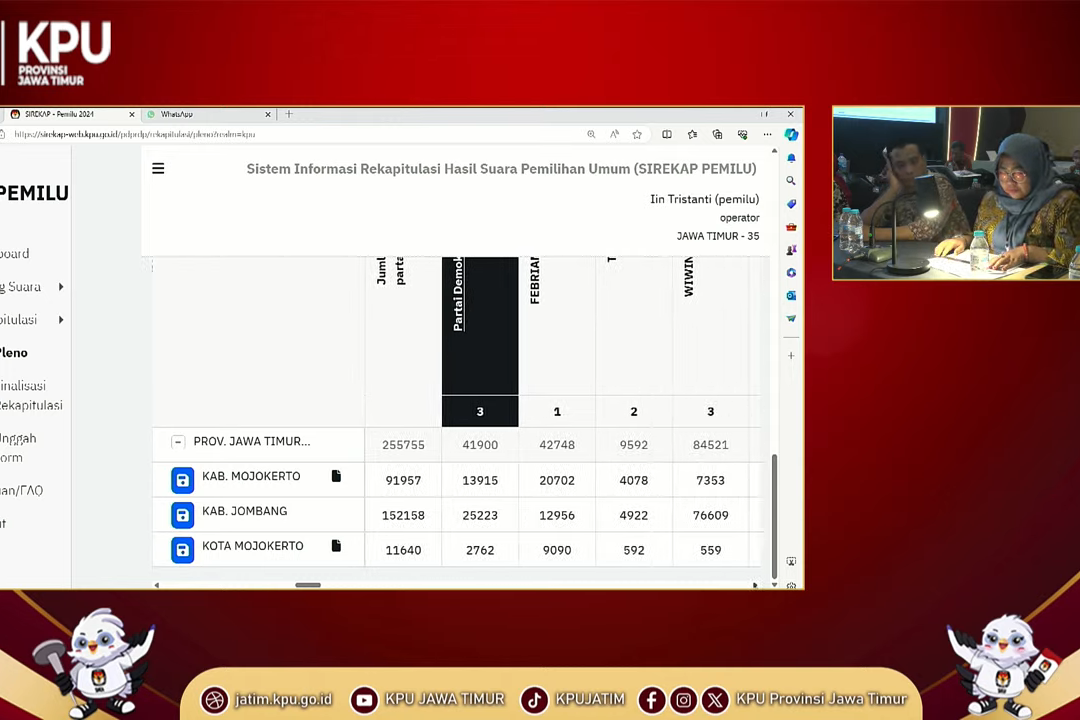Click the horizontal scrollbar thumb under table
Image resolution: width=1080 pixels, height=720 pixels.
point(308,585)
